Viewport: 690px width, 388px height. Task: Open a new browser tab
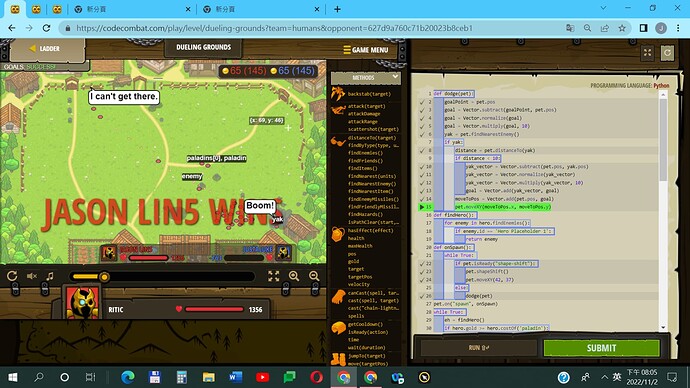(x=337, y=9)
